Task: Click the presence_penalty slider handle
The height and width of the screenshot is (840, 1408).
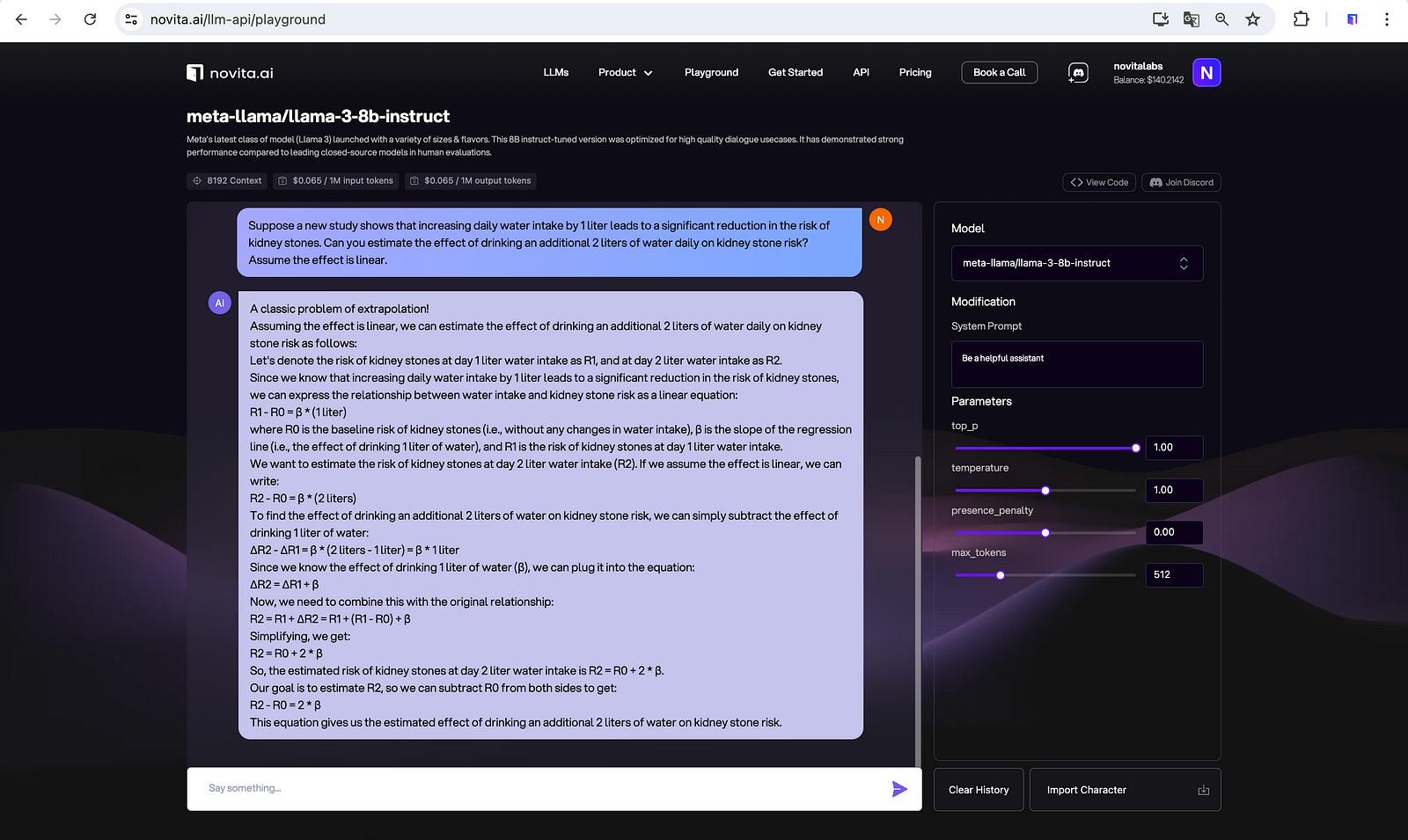Action: pos(1045,533)
